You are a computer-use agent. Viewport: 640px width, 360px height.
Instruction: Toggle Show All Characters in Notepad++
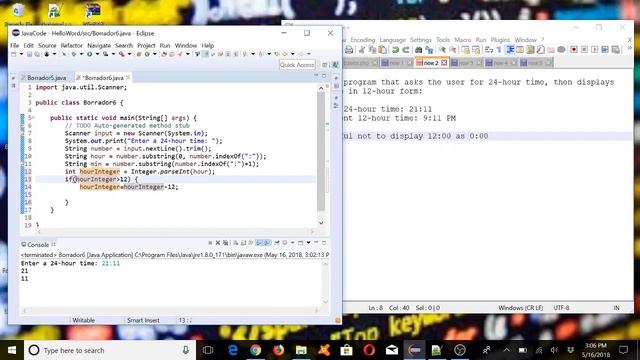point(499,50)
